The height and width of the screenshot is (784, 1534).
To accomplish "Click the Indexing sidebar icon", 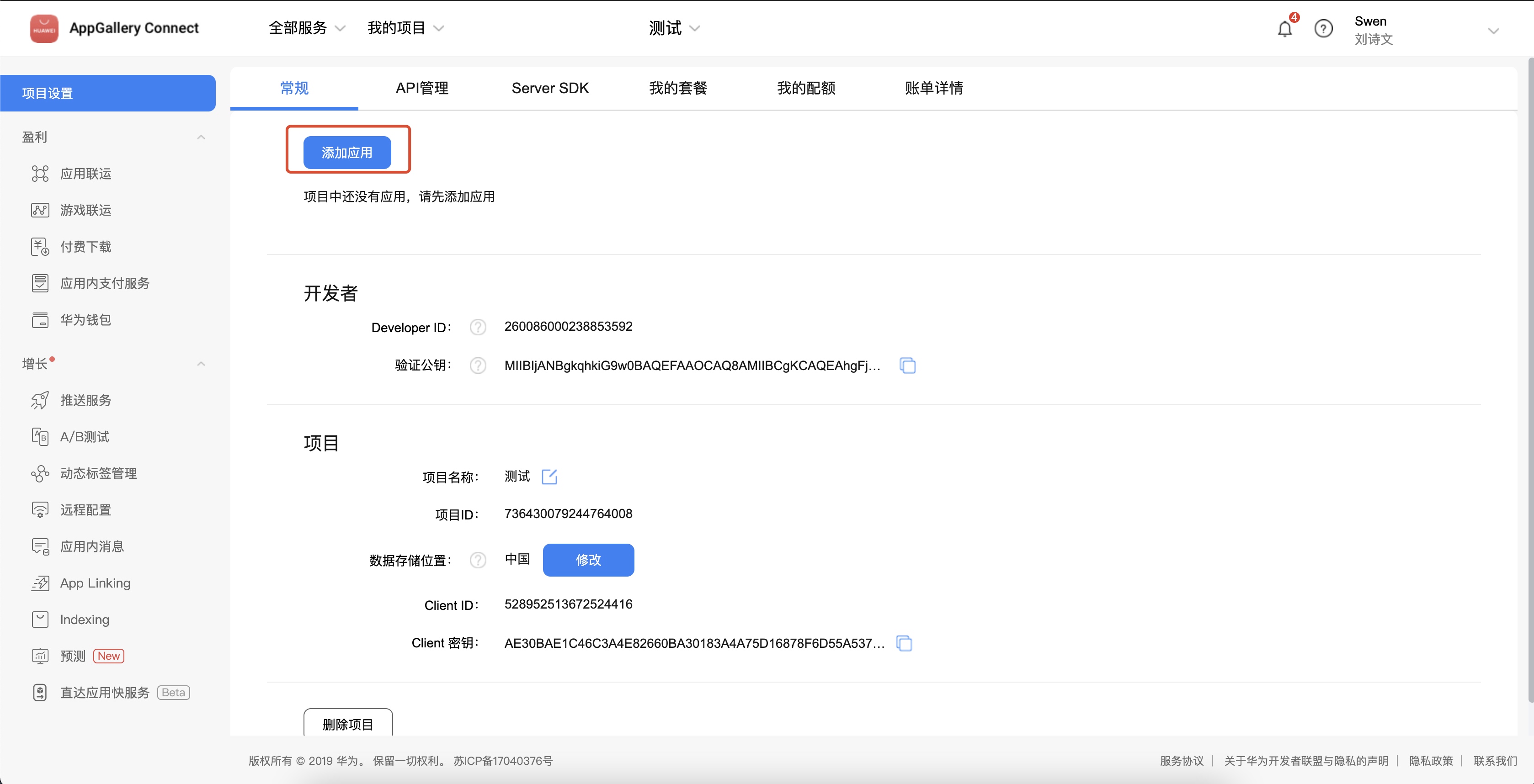I will point(40,620).
